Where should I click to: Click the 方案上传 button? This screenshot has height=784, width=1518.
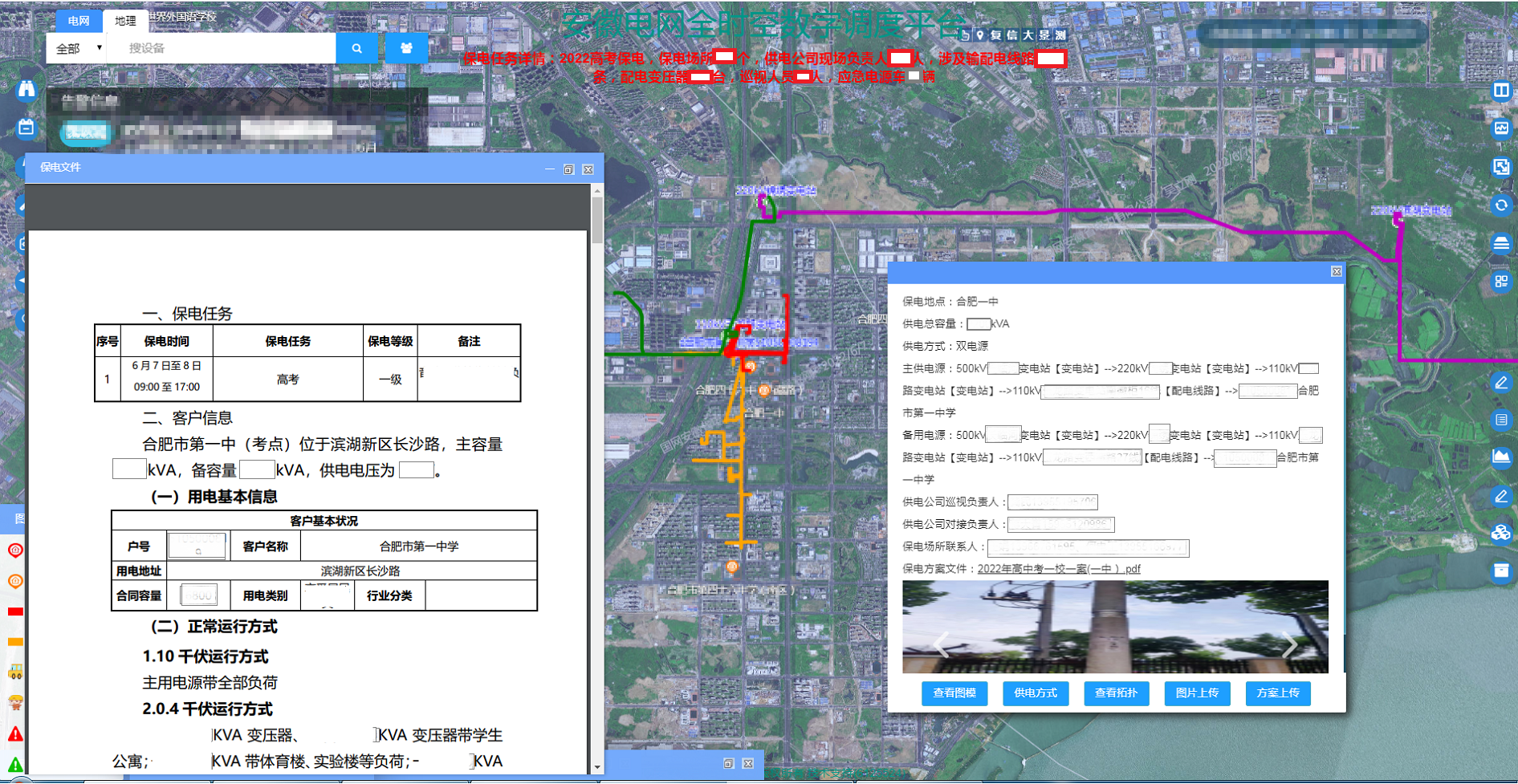[1277, 693]
